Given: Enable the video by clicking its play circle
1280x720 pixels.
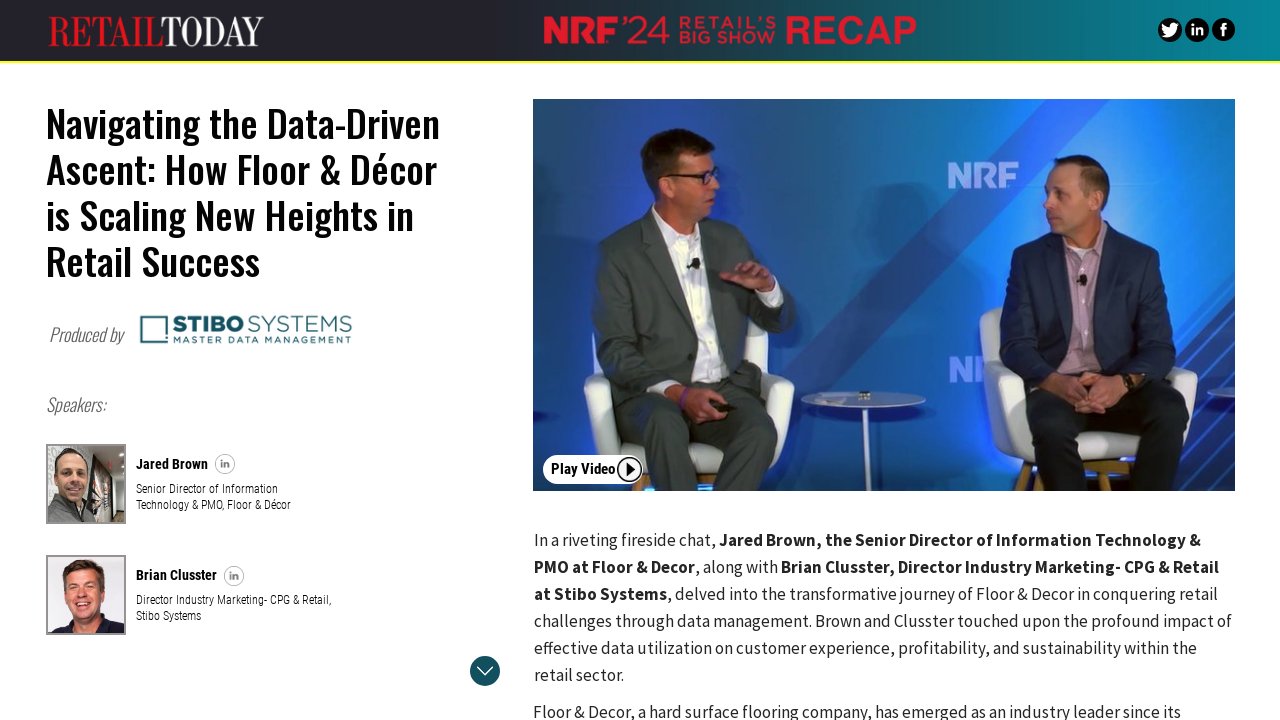Looking at the screenshot, I should pyautogui.click(x=629, y=469).
